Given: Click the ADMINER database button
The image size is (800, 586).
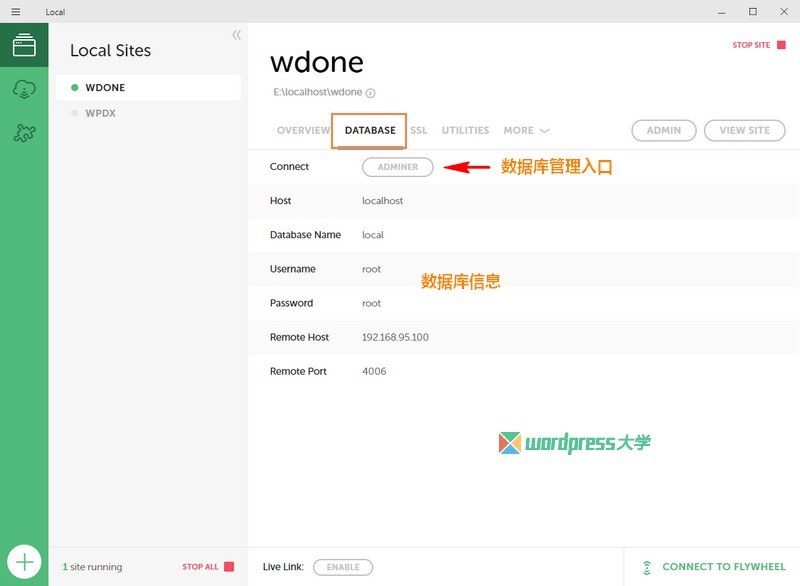Looking at the screenshot, I should tap(397, 167).
